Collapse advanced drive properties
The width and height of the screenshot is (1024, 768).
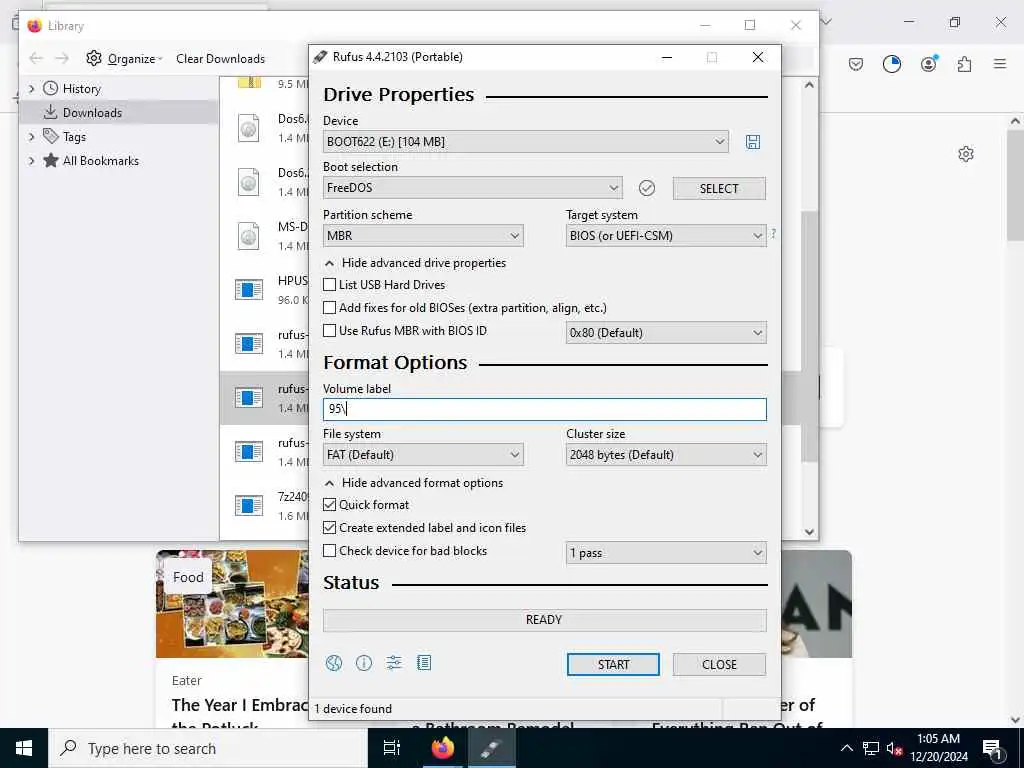(416, 263)
